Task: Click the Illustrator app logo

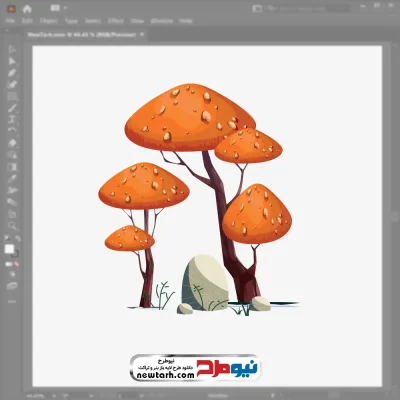Action: pos(10,9)
